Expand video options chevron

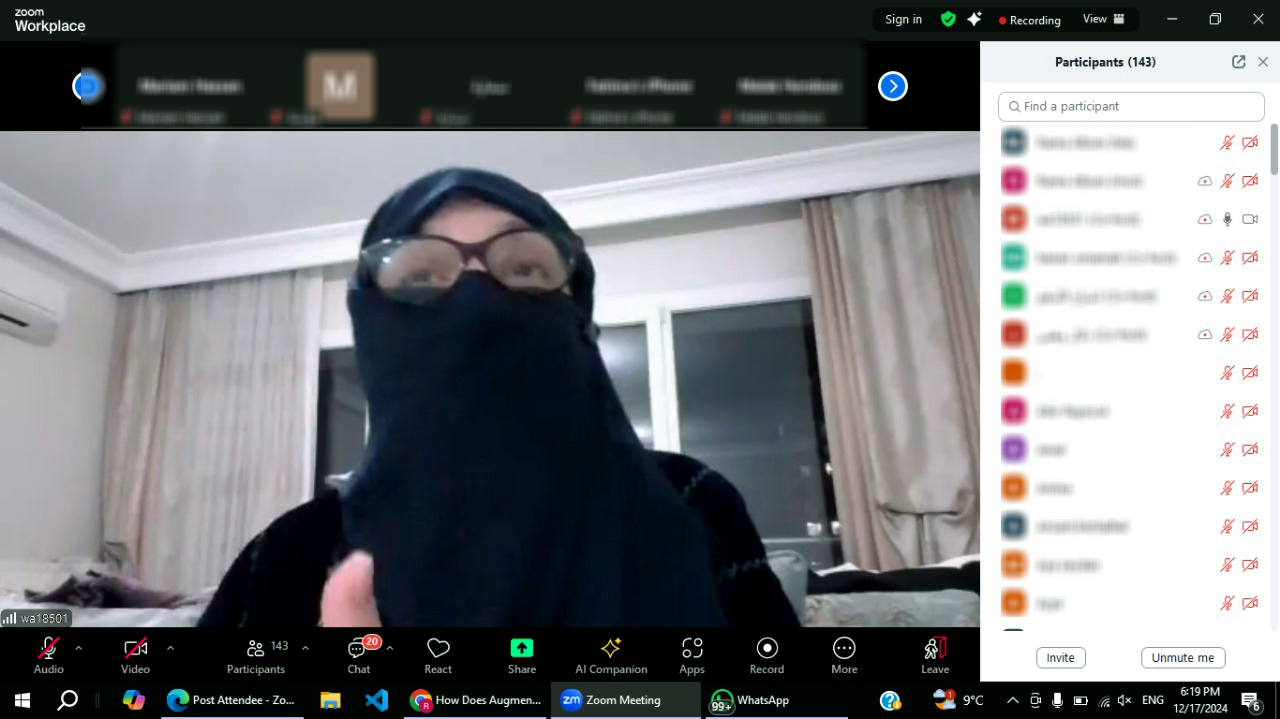[170, 648]
